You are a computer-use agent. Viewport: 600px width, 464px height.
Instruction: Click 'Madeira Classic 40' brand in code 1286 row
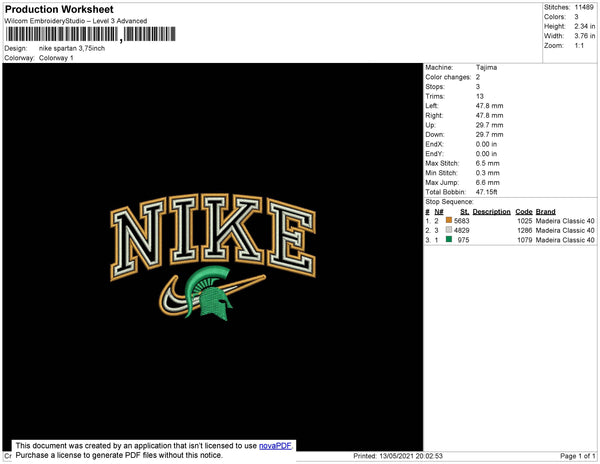point(565,230)
